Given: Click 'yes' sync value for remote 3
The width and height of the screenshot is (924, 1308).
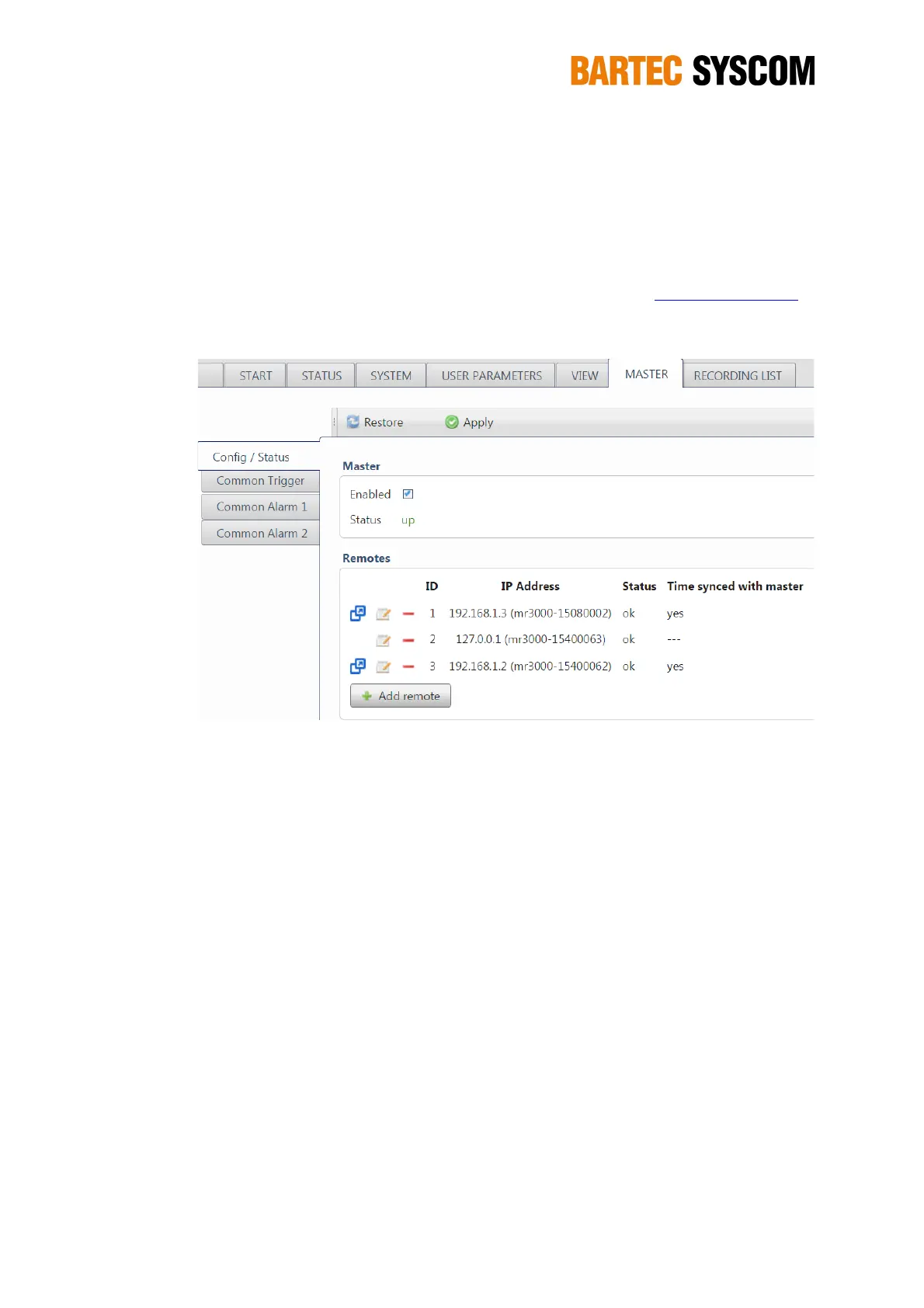Looking at the screenshot, I should [676, 666].
